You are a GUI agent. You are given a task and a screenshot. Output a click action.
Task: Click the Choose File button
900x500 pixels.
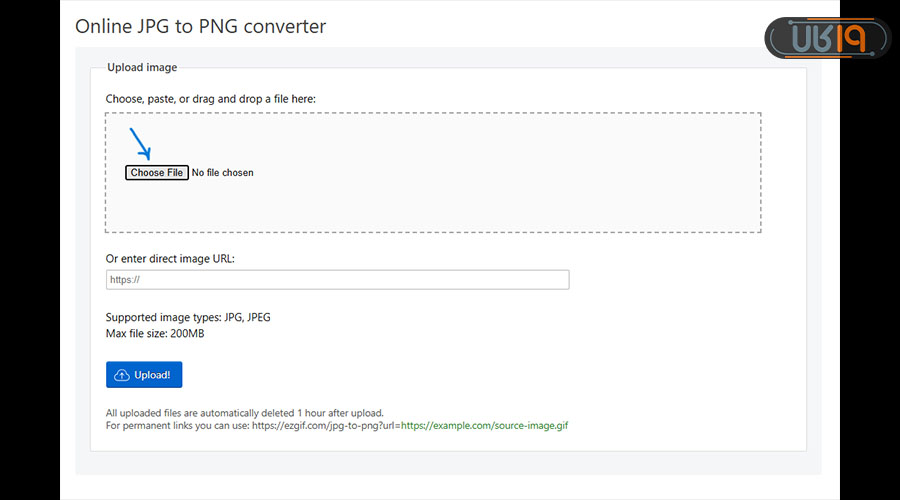[157, 173]
